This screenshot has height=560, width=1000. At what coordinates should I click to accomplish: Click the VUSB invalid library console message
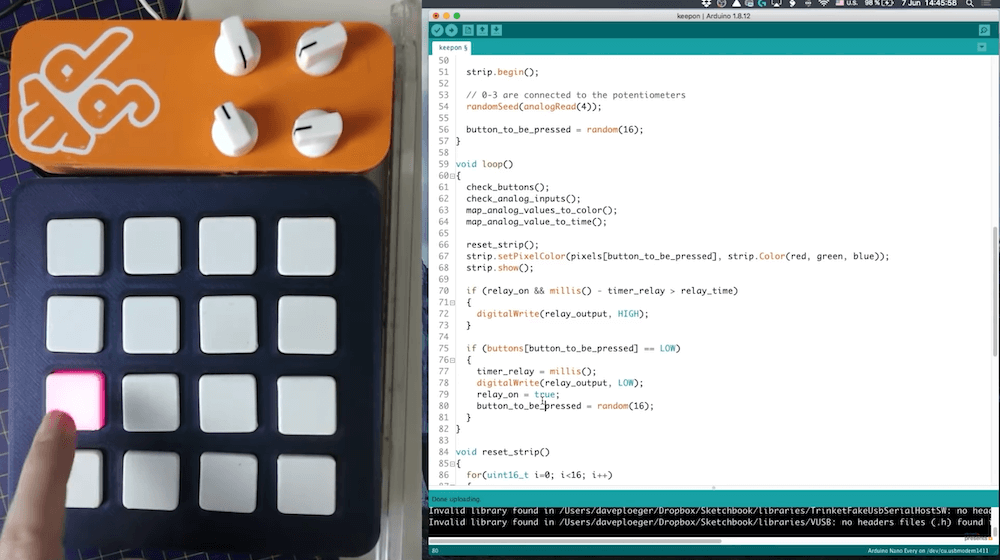710,522
